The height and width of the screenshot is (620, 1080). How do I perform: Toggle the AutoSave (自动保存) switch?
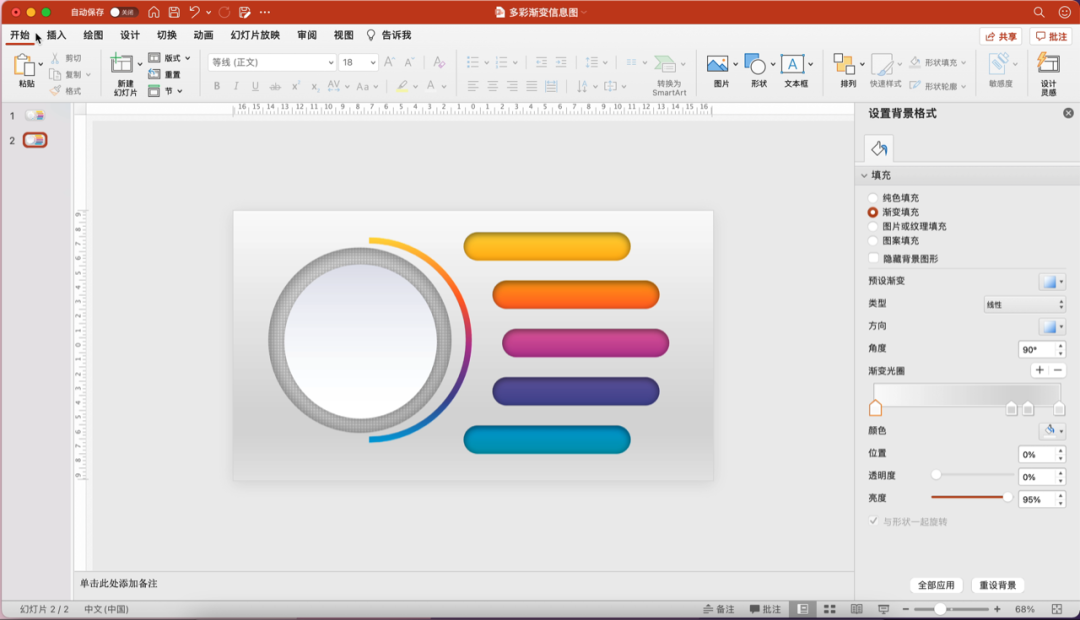point(123,12)
